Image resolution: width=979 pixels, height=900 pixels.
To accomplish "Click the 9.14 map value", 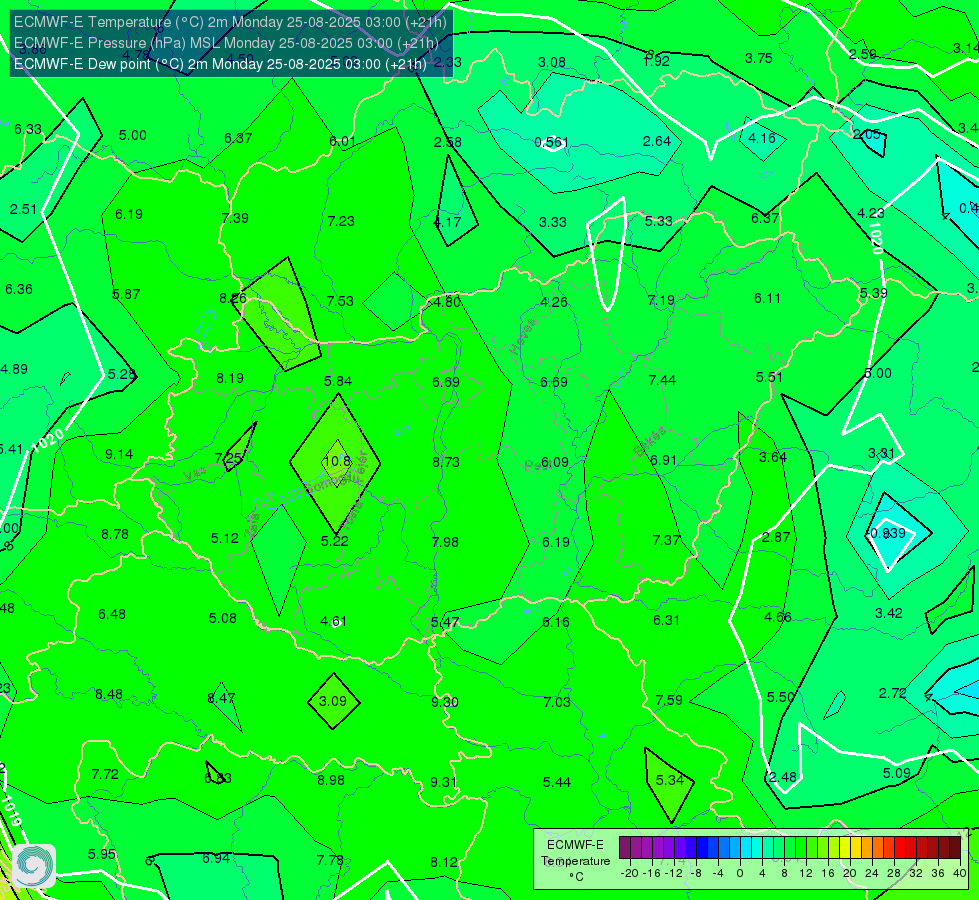I will 119,454.
